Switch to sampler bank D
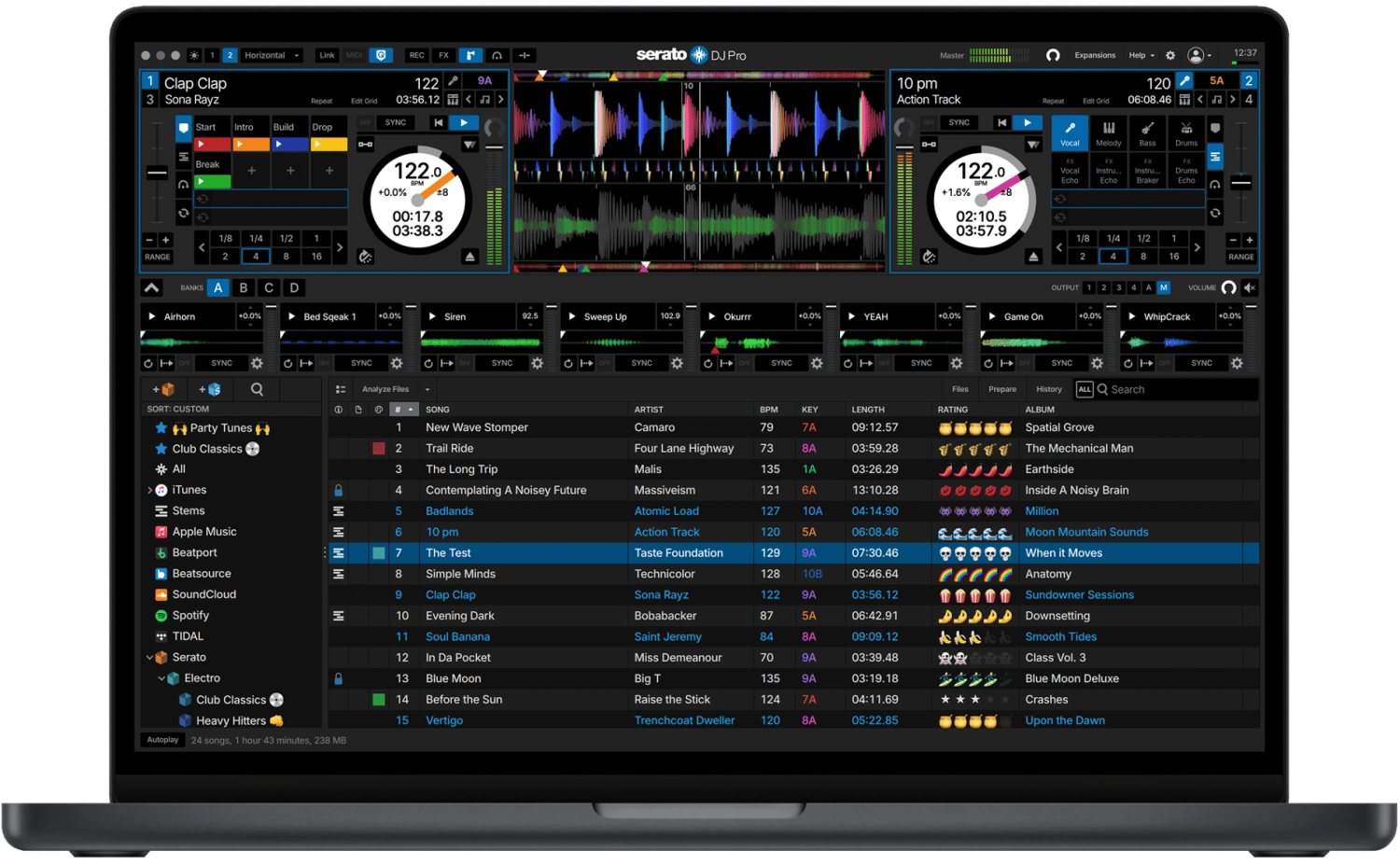Screen dimensions: 1400x865 tap(294, 287)
